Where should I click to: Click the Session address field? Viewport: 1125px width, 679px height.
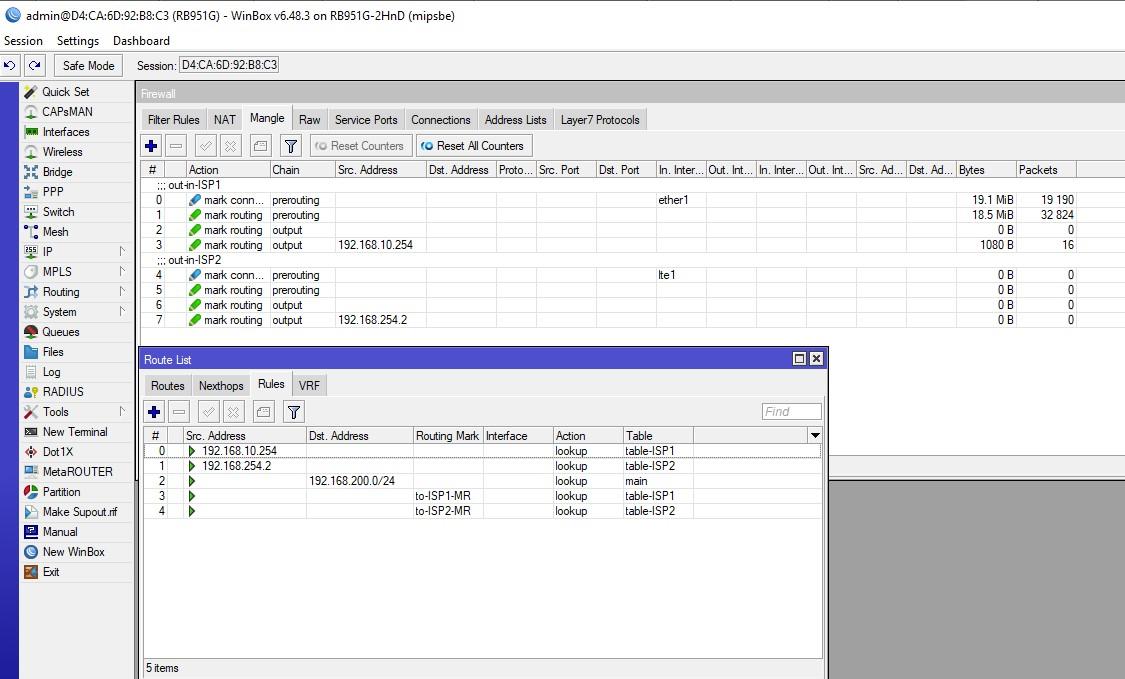point(229,65)
